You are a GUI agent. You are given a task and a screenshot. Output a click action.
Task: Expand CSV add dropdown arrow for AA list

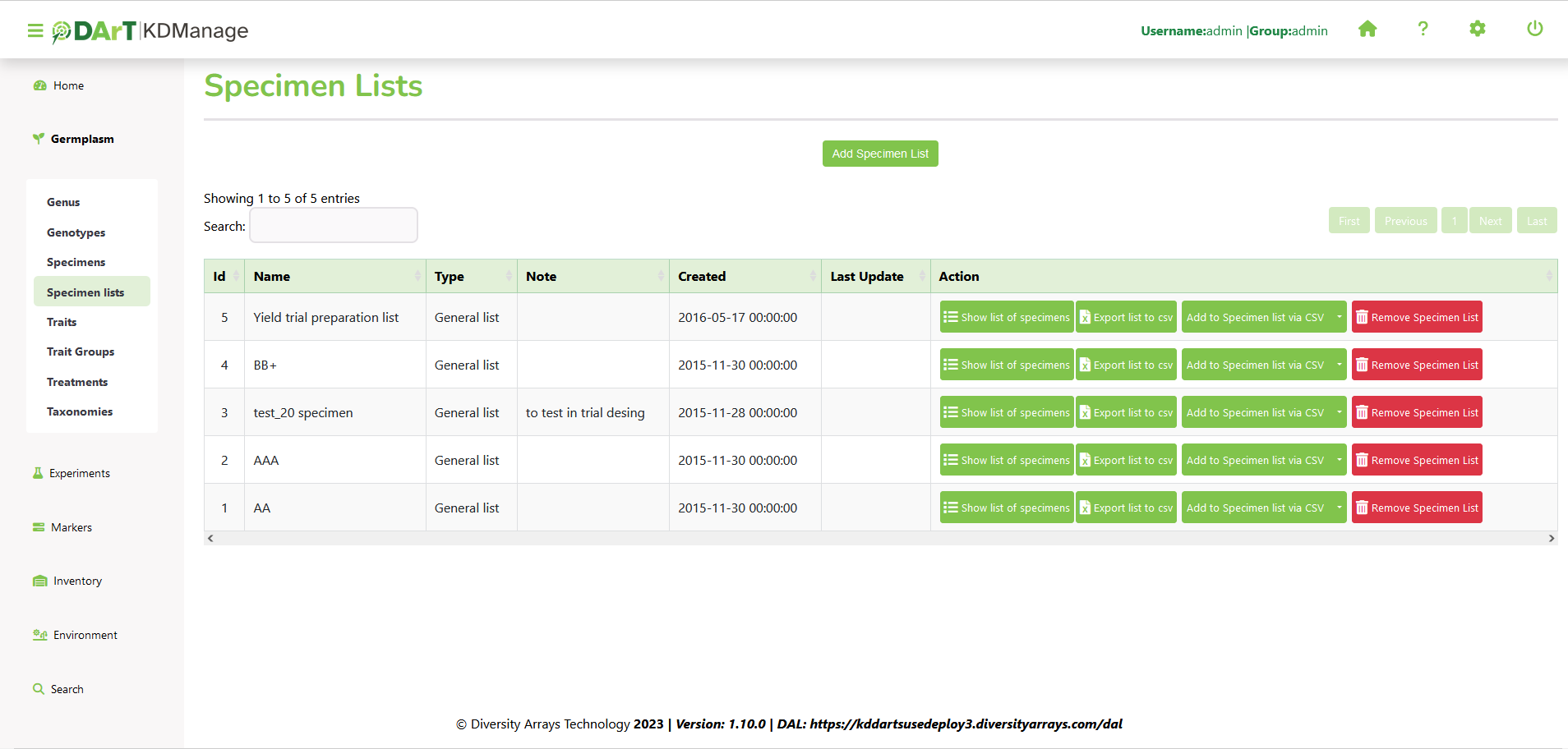[x=1339, y=508]
